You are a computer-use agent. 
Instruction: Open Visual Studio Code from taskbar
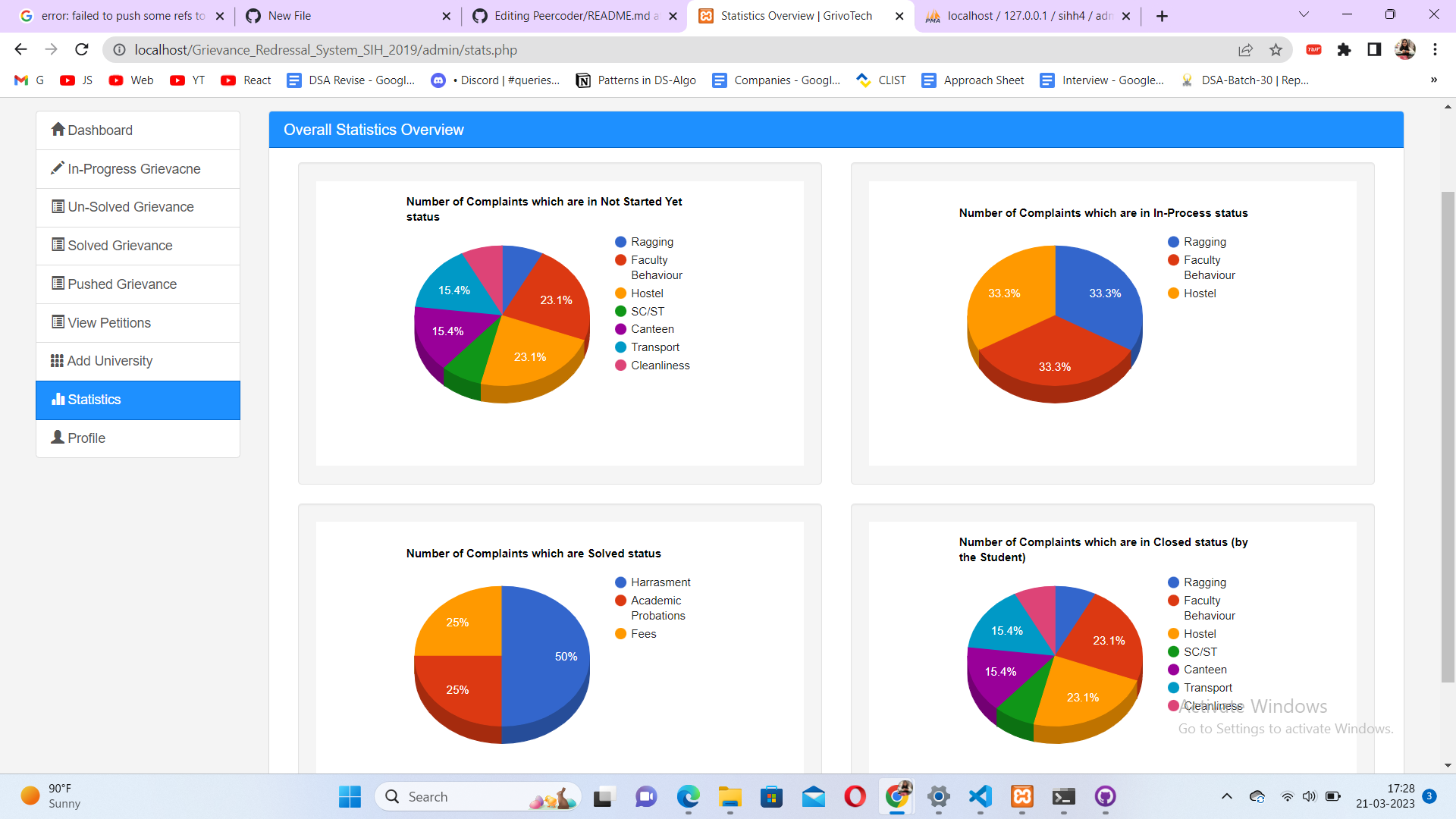980,796
